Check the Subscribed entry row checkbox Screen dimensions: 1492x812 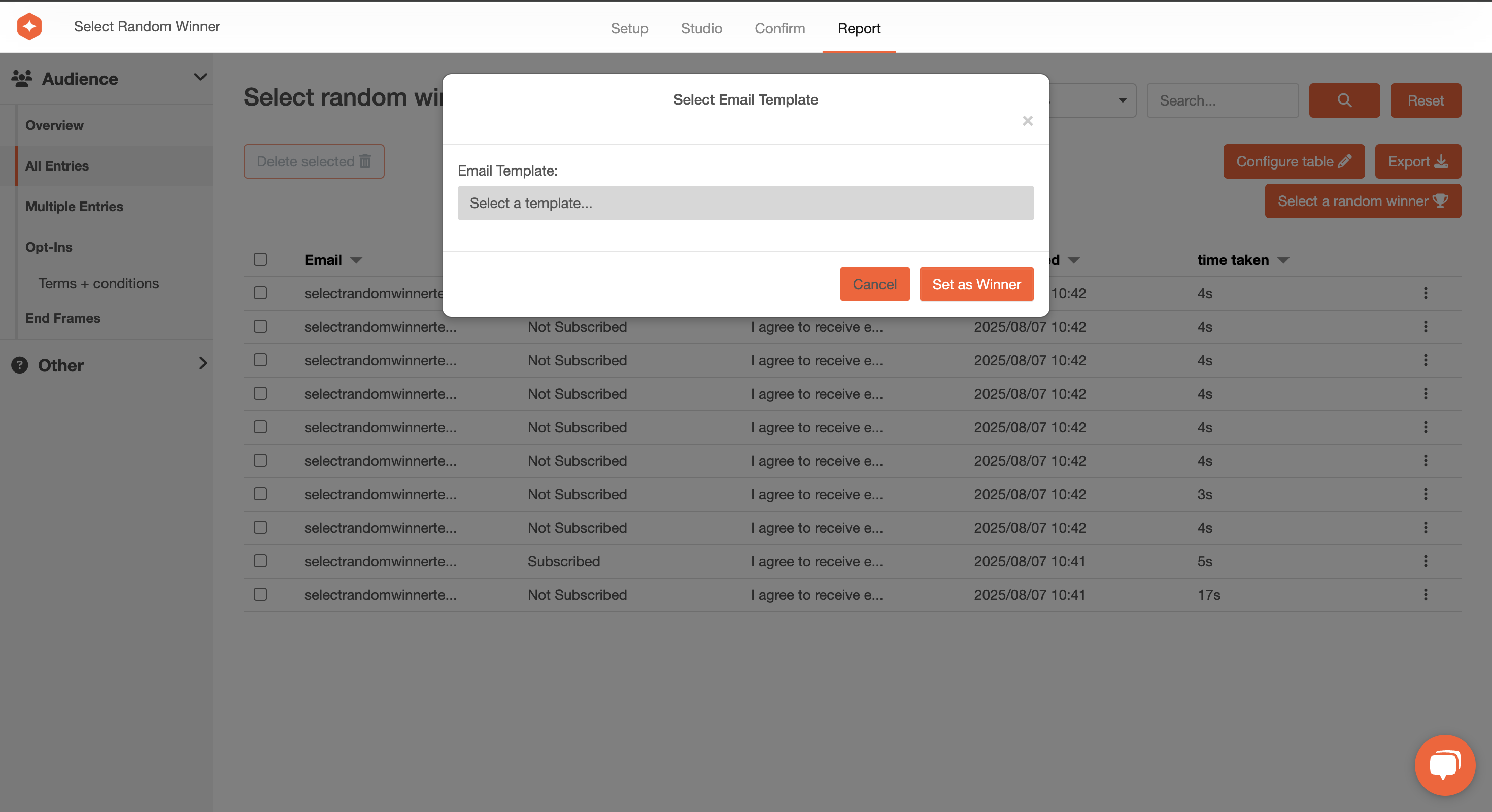click(260, 561)
